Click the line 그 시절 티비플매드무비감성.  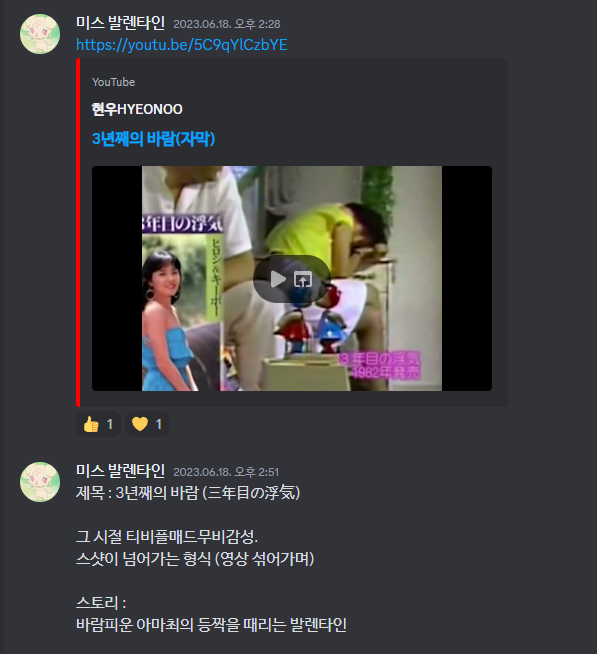(167, 537)
